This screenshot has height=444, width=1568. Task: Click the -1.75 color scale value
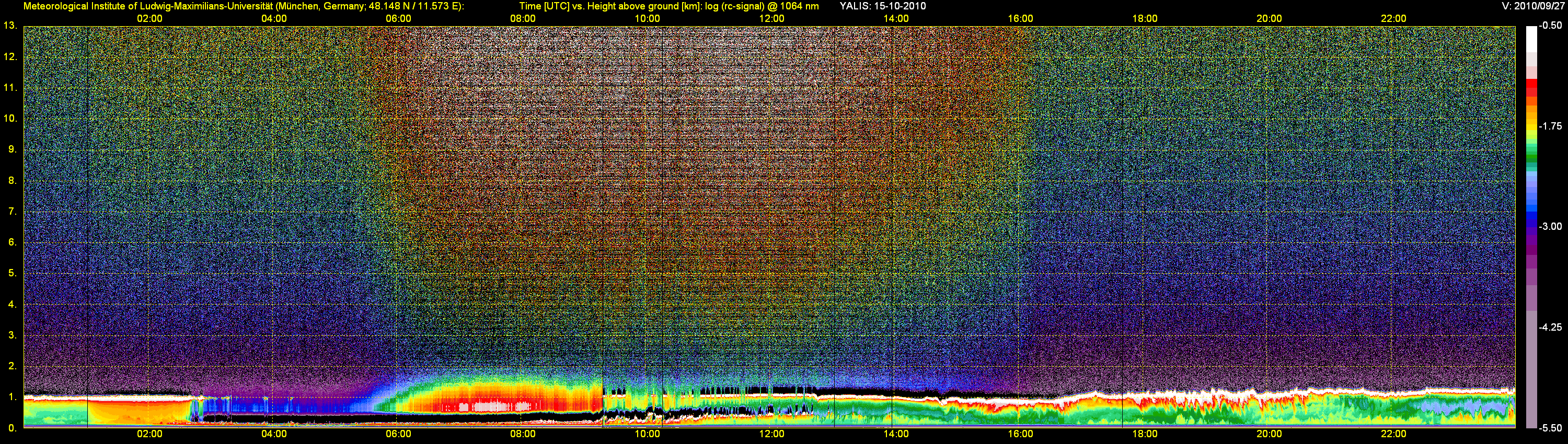tap(1550, 126)
